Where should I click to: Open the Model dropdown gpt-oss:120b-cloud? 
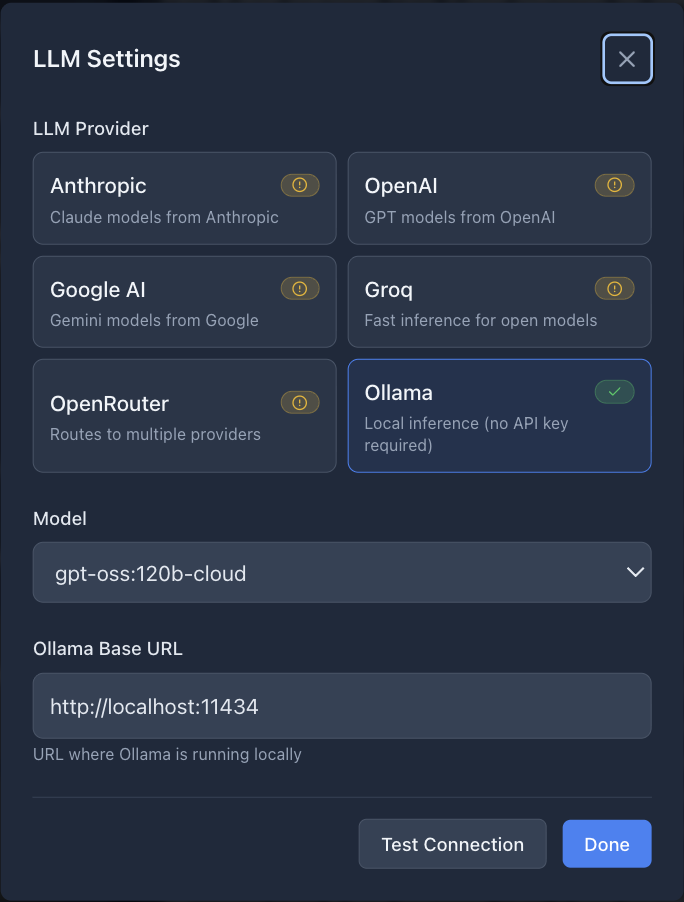(x=342, y=572)
